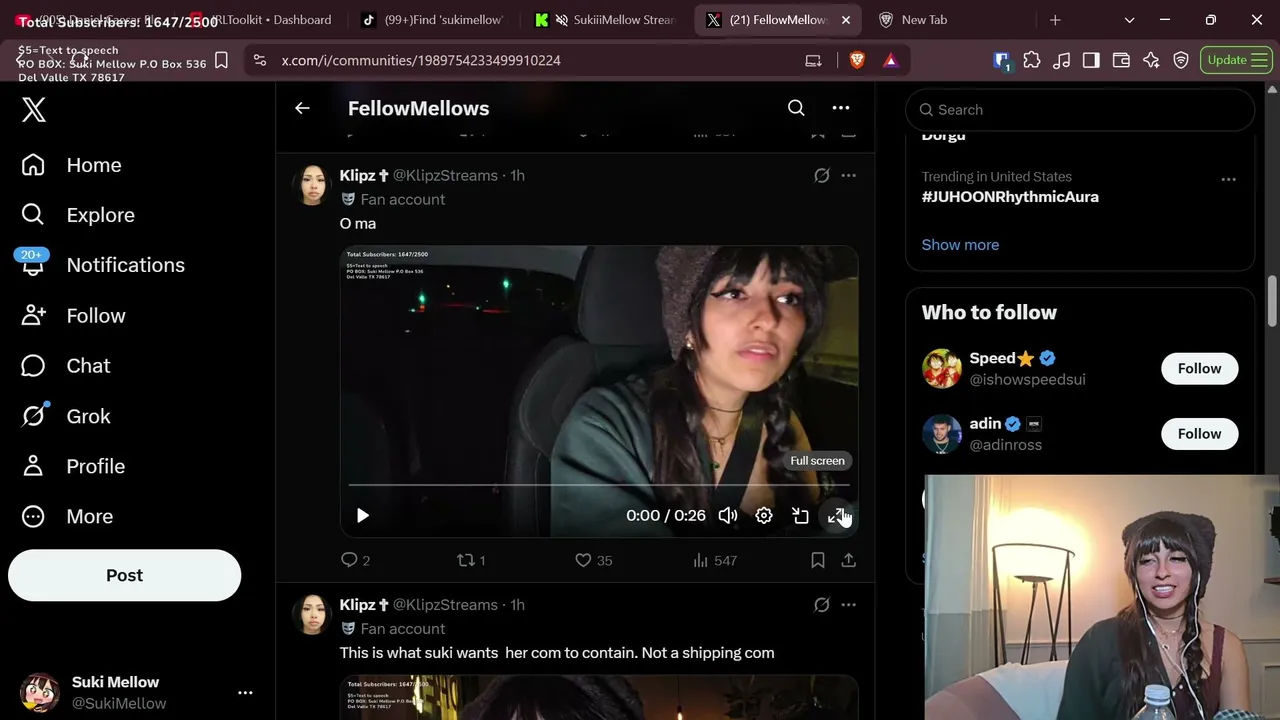1280x720 pixels.
Task: Open Brave Wallet
Action: click(x=1121, y=60)
